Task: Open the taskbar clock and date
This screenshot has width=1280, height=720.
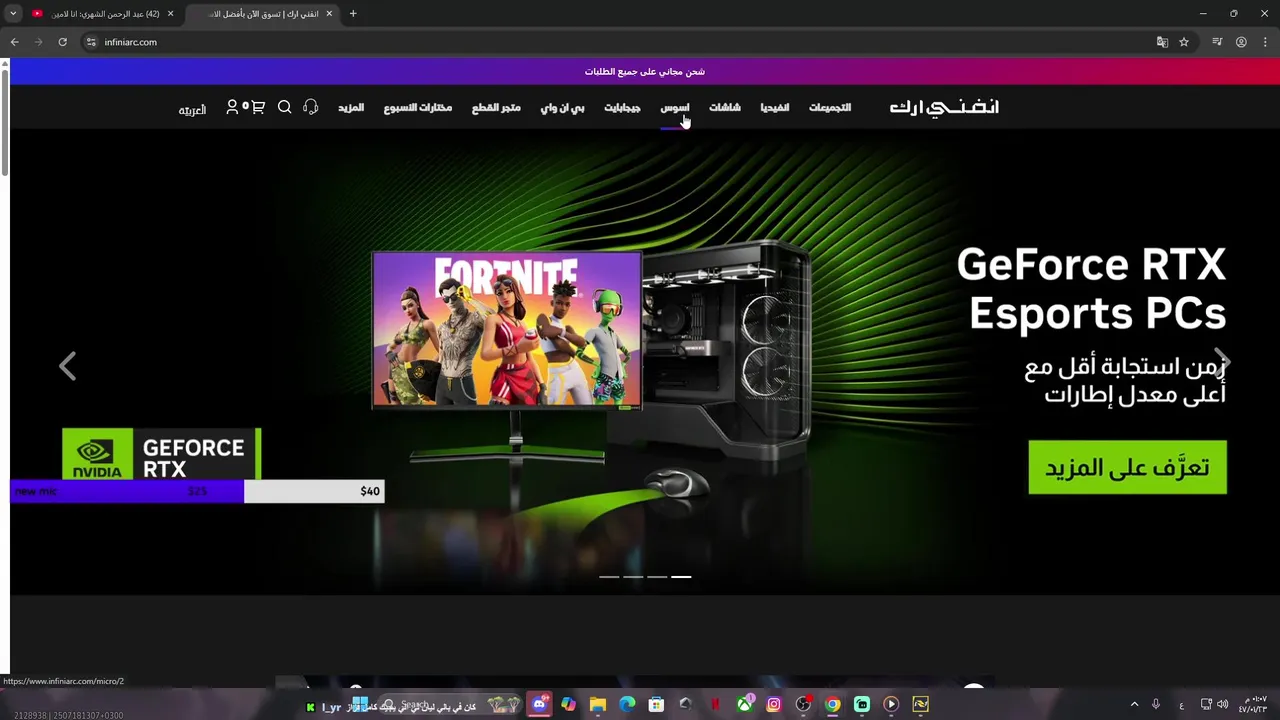Action: (x=1253, y=704)
